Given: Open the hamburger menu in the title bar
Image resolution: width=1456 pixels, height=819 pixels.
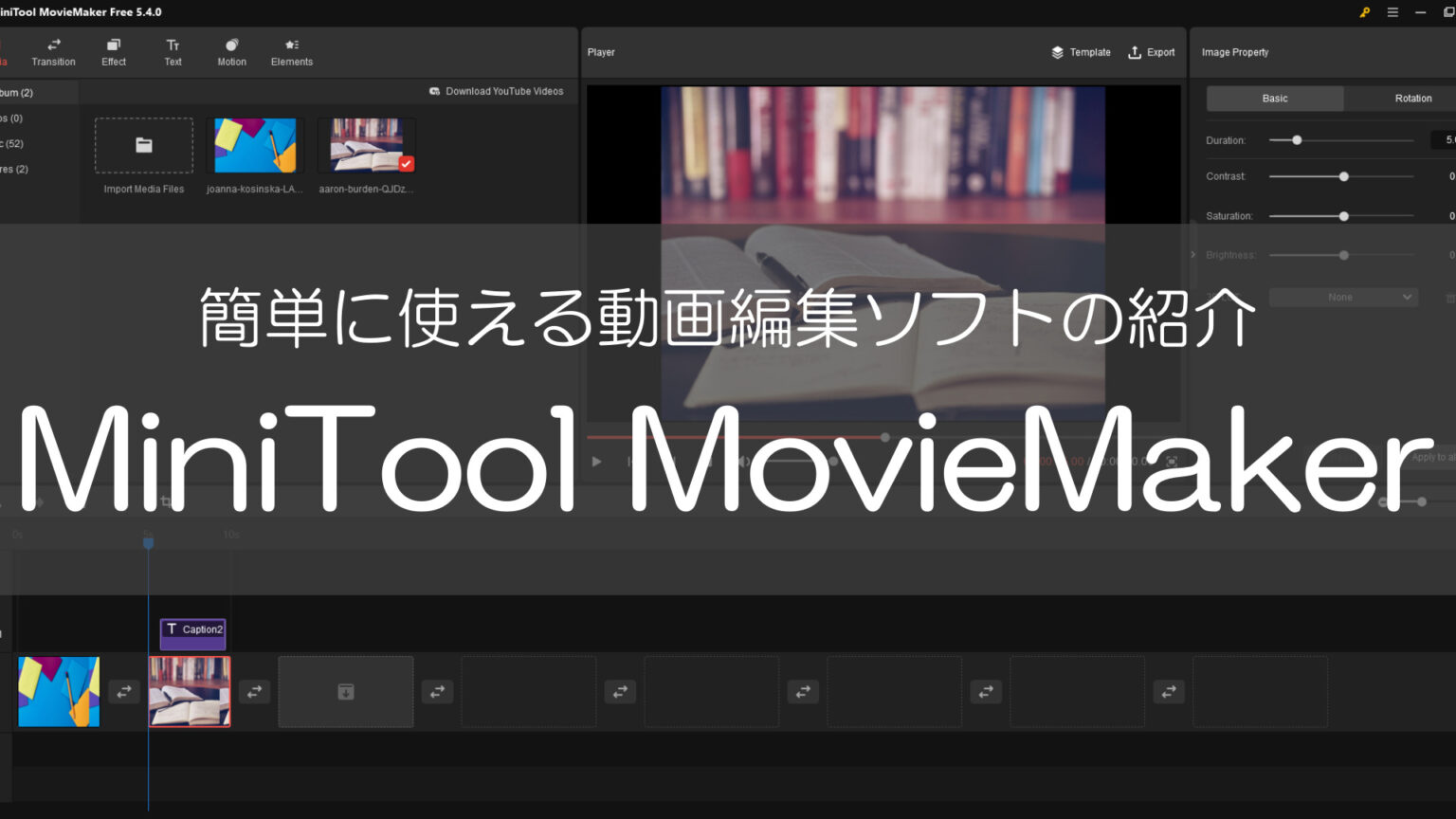Looking at the screenshot, I should click(1392, 12).
